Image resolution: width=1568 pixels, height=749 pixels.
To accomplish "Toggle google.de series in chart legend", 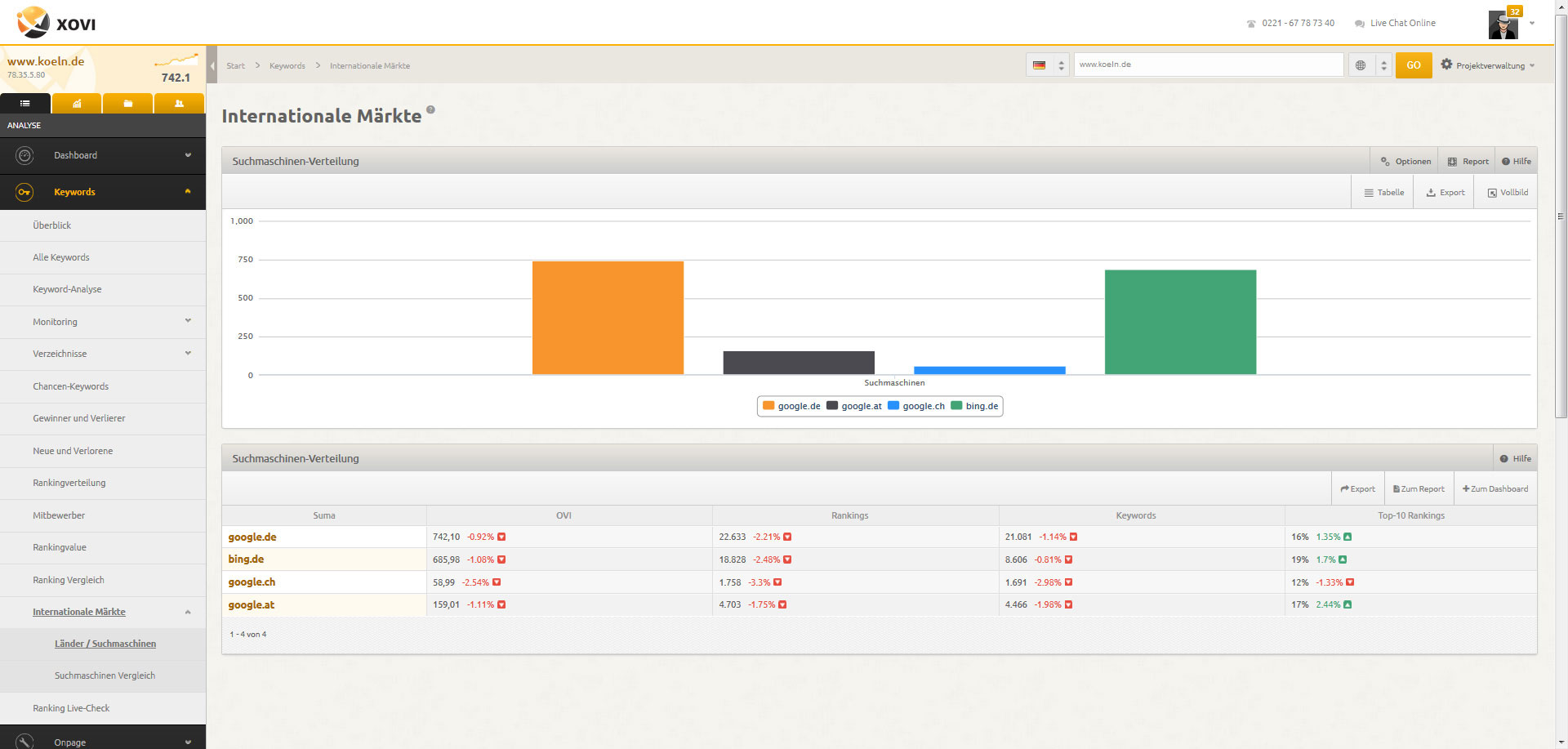I will [791, 406].
